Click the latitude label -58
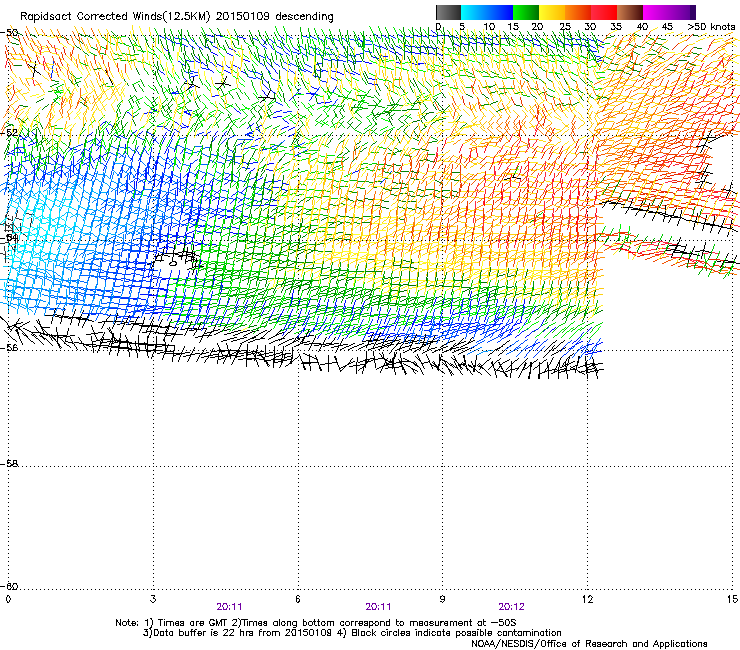 [x=9, y=464]
